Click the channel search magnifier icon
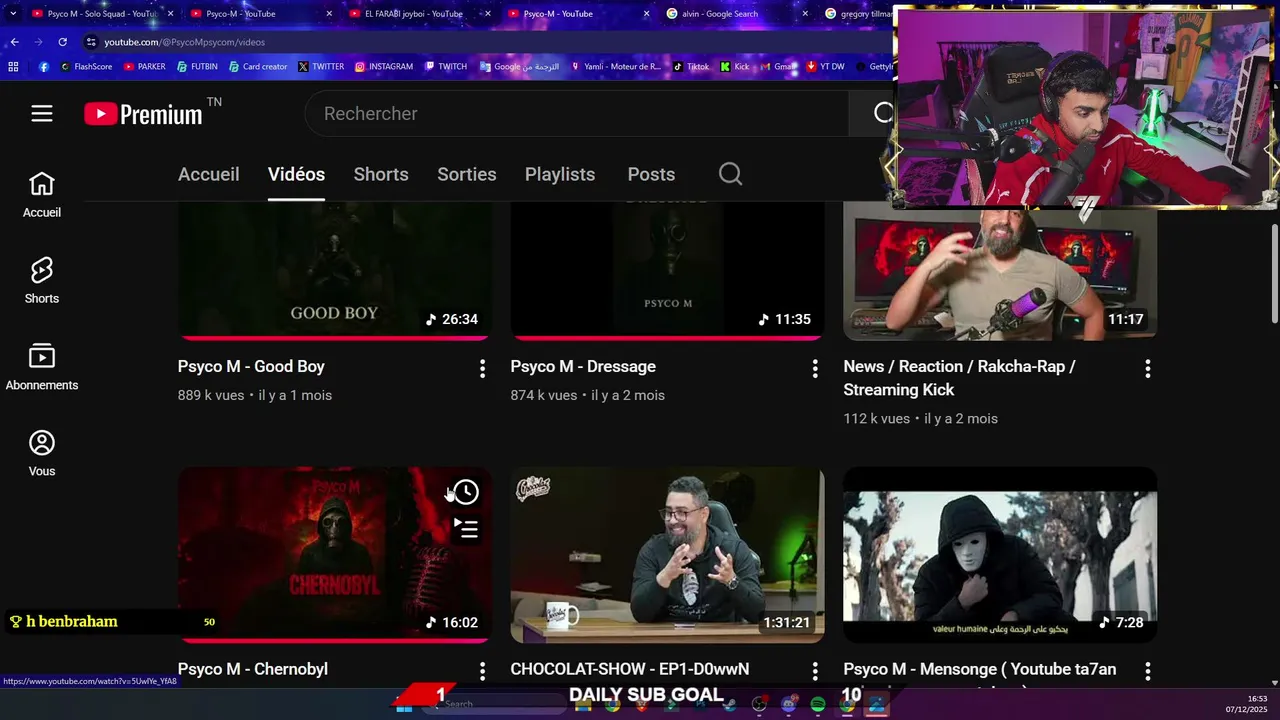This screenshot has height=720, width=1280. point(731,174)
